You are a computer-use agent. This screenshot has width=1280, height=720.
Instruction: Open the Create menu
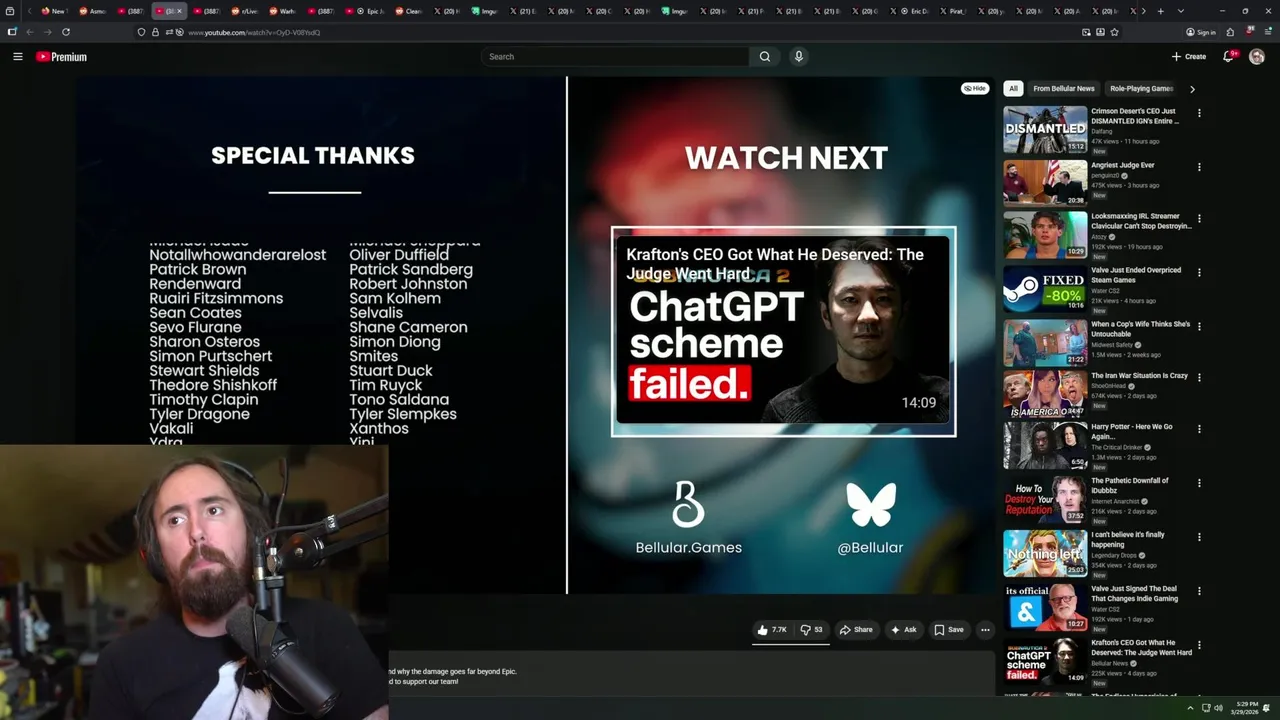(1189, 57)
